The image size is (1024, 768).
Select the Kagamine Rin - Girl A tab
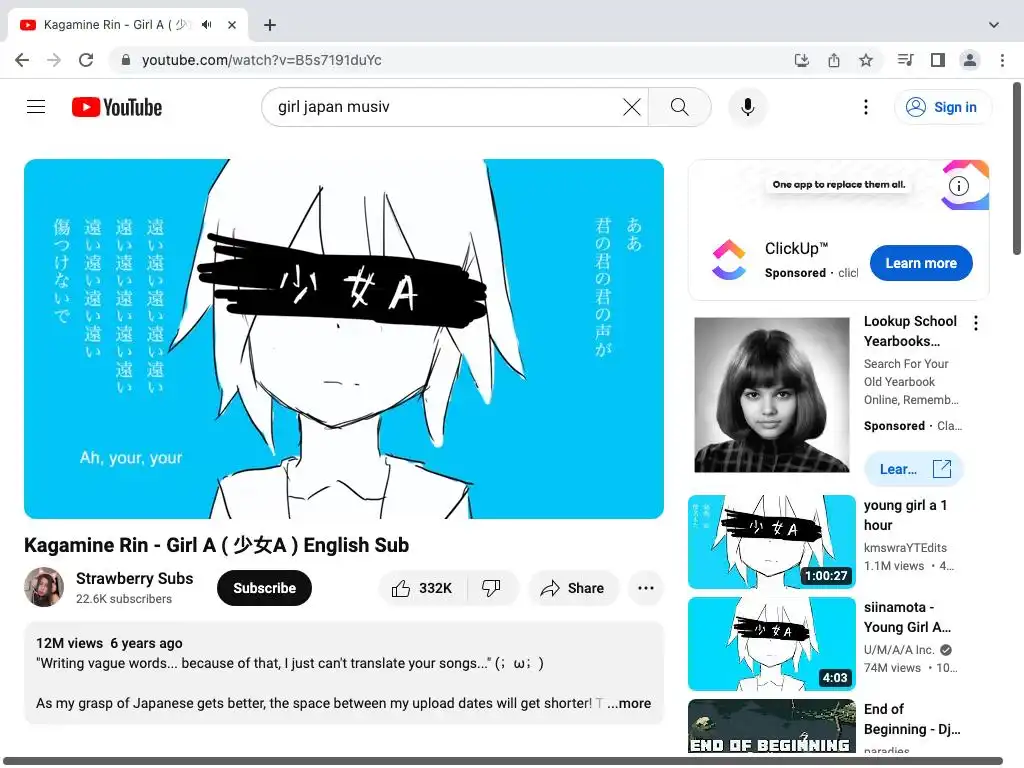[x=128, y=25]
